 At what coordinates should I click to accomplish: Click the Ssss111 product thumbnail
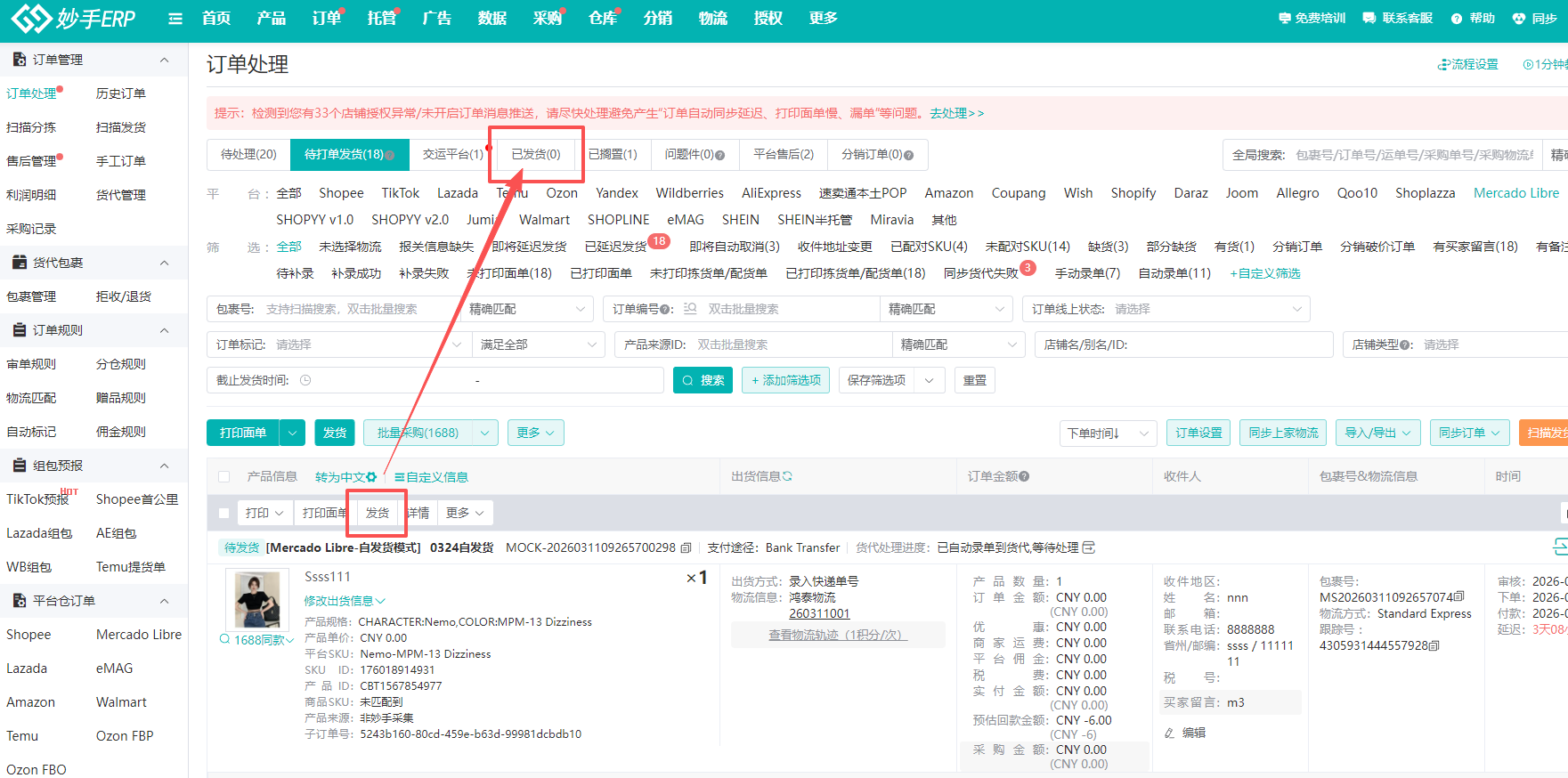pyautogui.click(x=257, y=600)
